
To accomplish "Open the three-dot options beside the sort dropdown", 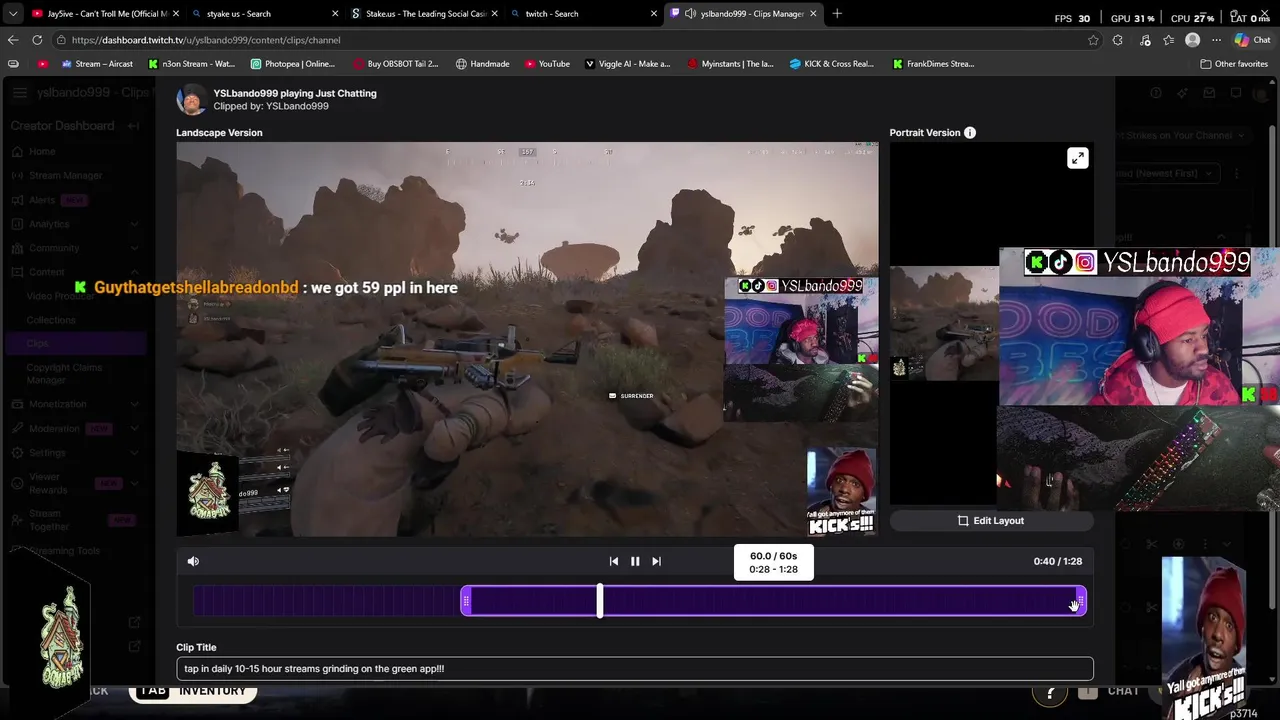I will 1237,173.
